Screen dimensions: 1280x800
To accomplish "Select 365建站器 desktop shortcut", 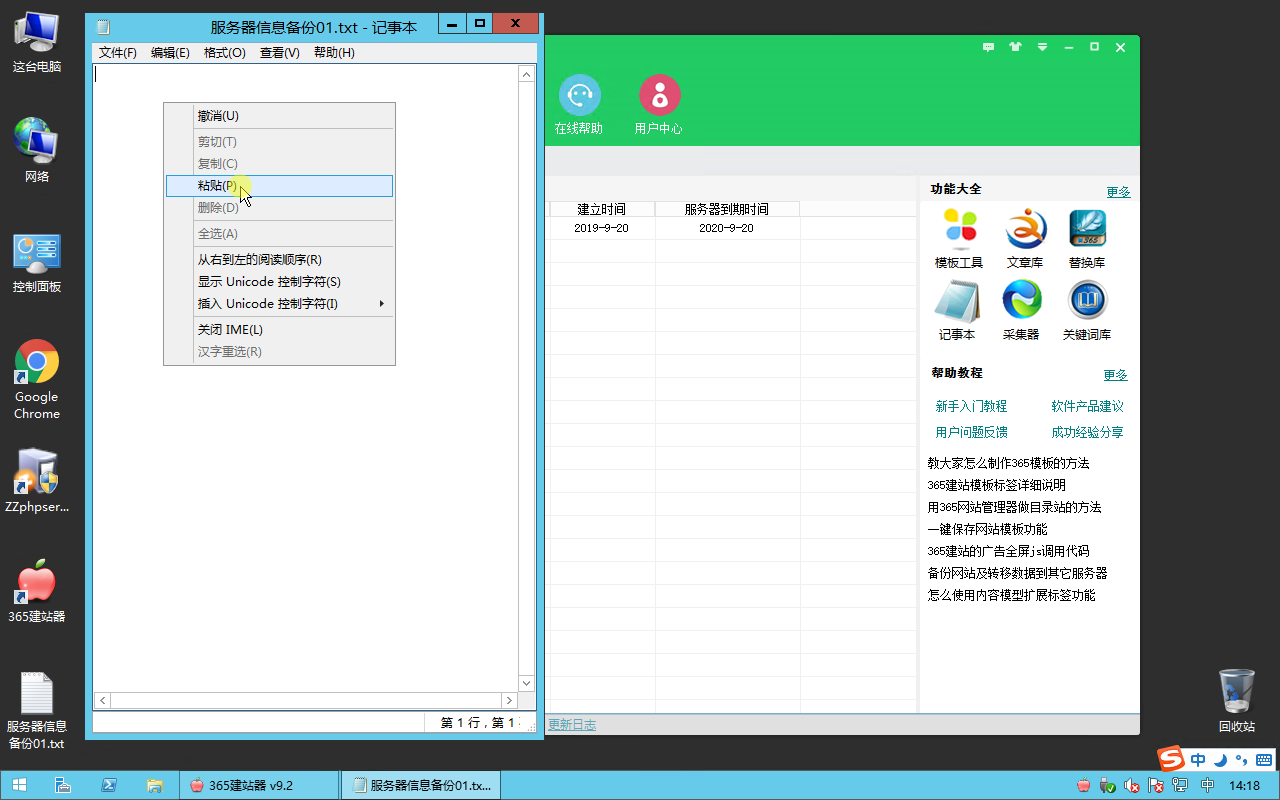I will pyautogui.click(x=37, y=590).
